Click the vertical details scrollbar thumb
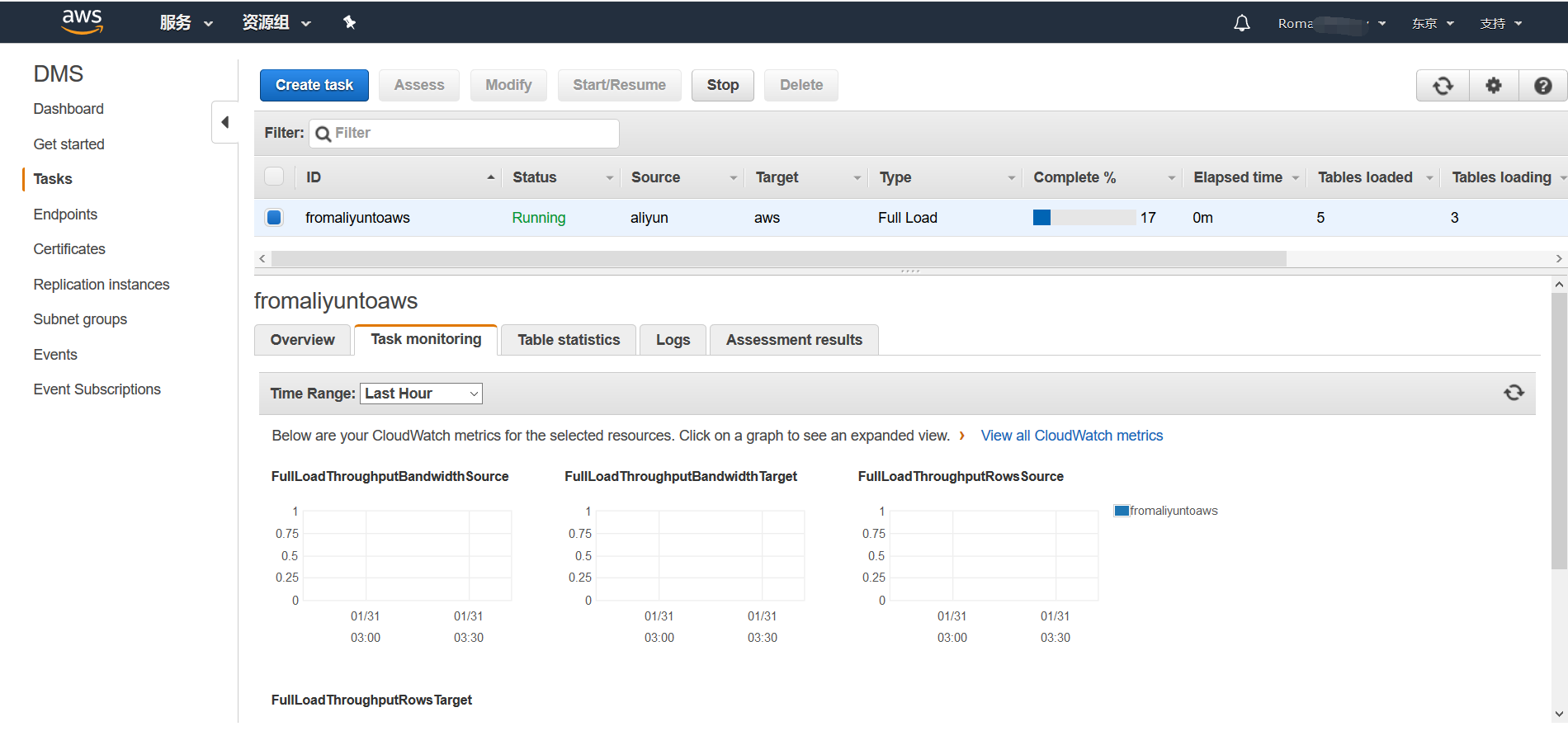This screenshot has width=1568, height=731. coord(1559,431)
